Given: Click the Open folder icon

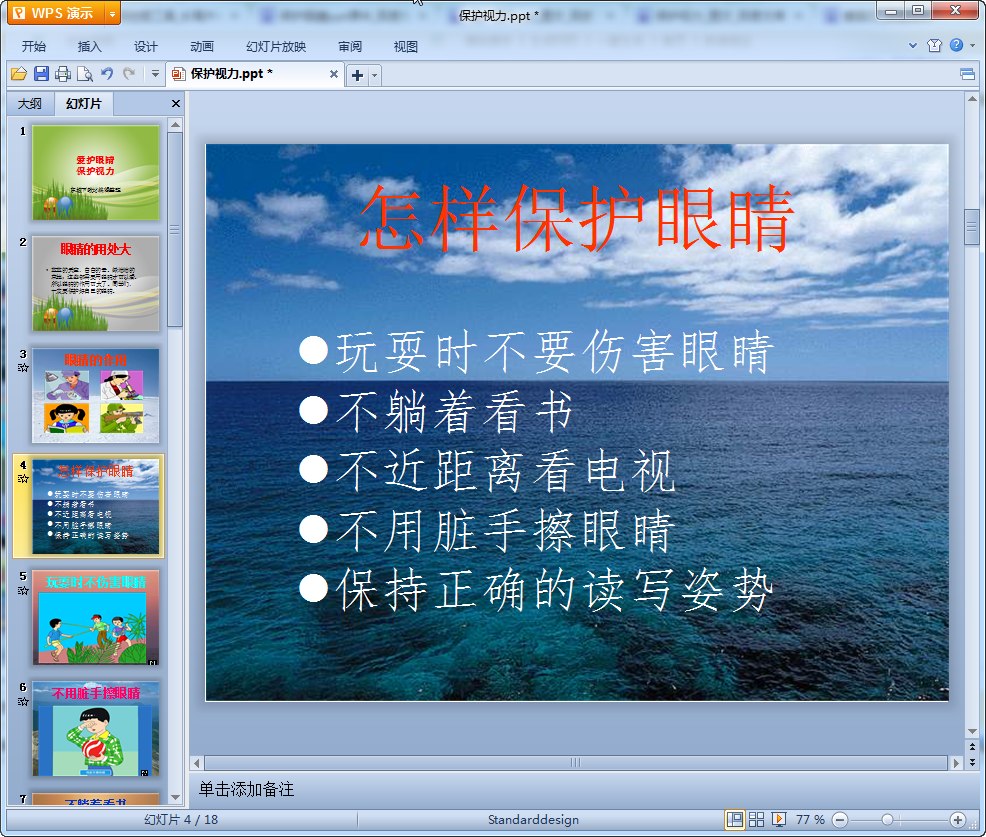Looking at the screenshot, I should coord(19,74).
